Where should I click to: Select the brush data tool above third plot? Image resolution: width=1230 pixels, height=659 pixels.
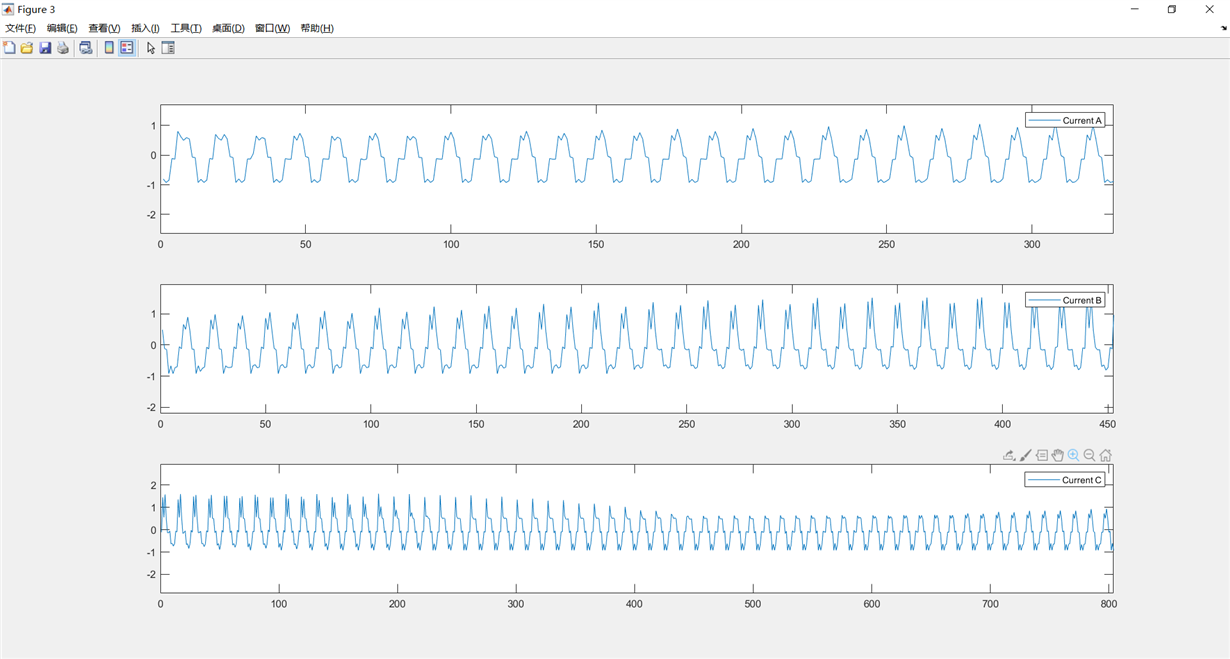(x=1025, y=455)
